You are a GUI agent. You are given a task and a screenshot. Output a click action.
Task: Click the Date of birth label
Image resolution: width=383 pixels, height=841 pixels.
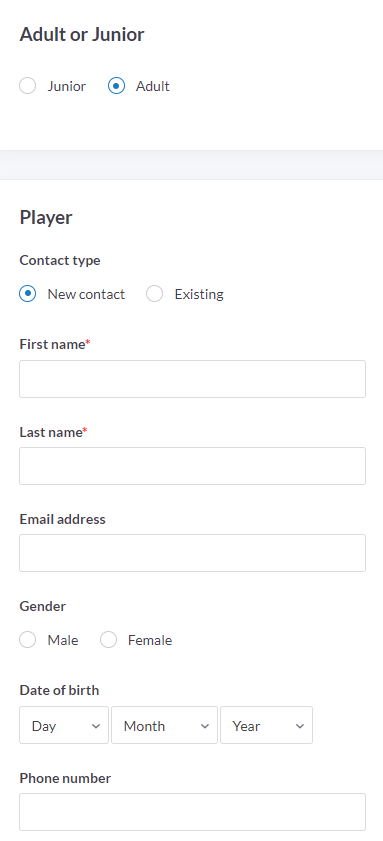(59, 690)
